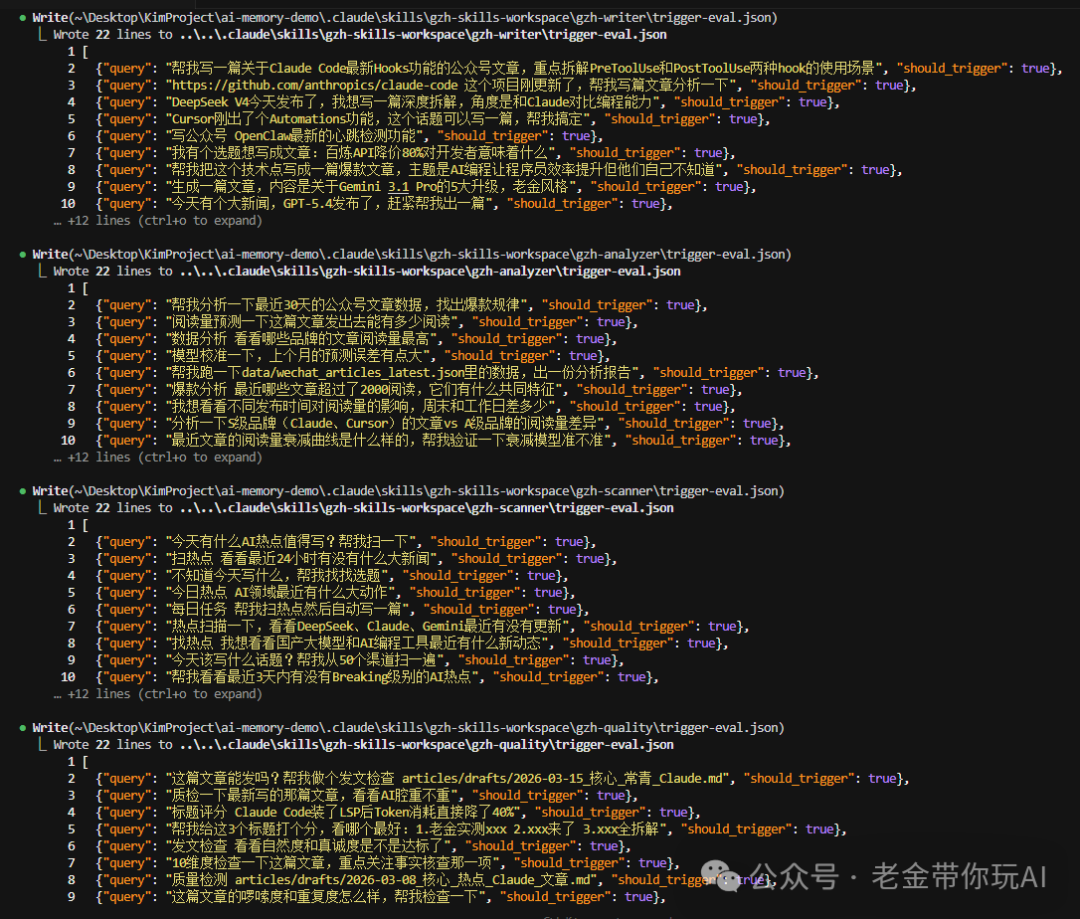The height and width of the screenshot is (919, 1080).
Task: Click the Write header for gzh-writer trigger-eval.json
Action: point(405,17)
